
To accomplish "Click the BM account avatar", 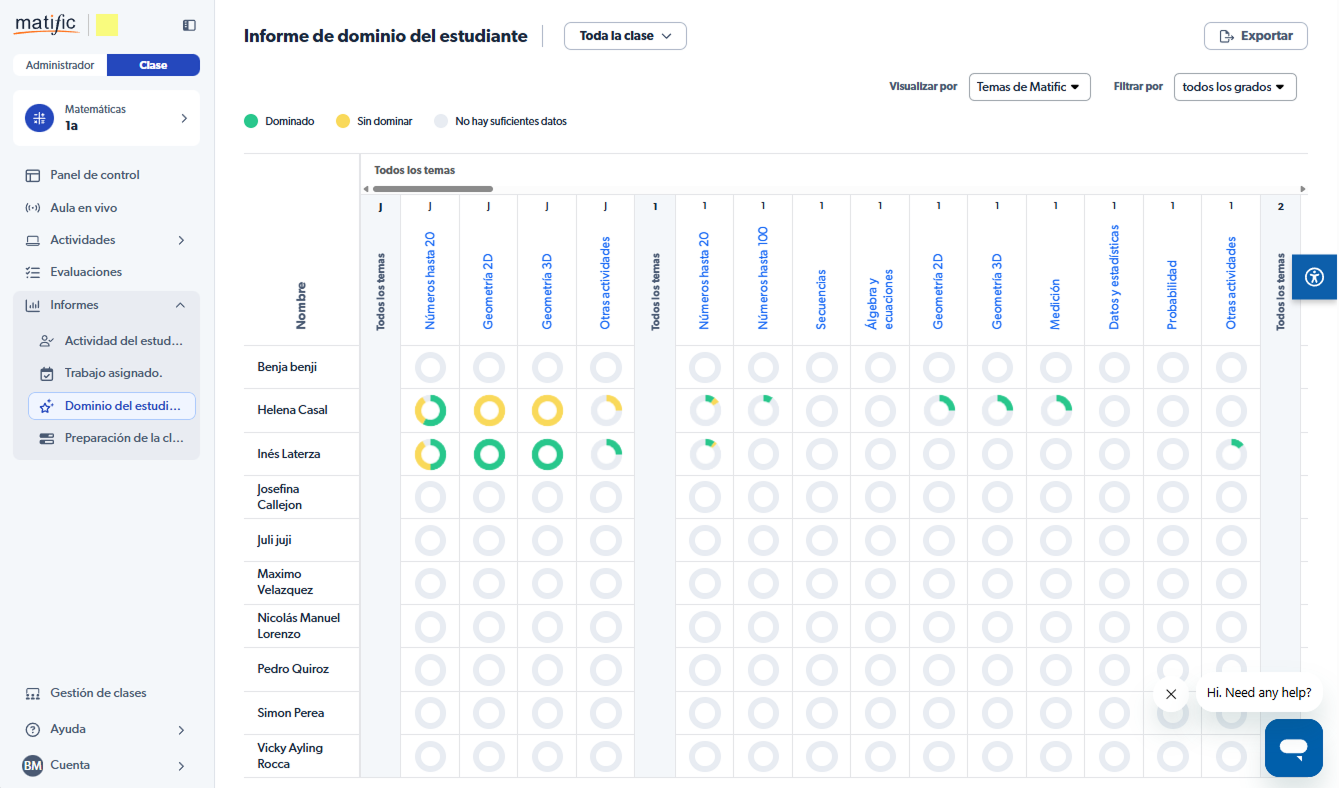I will click(x=33, y=765).
